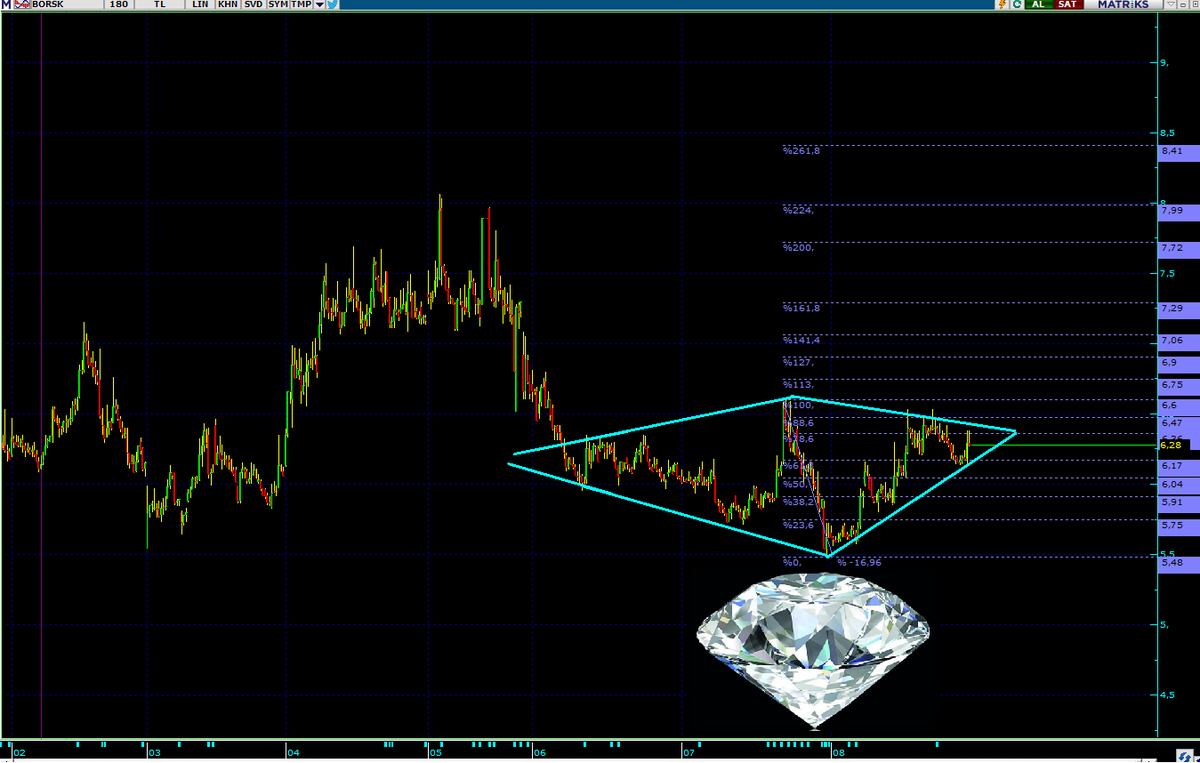Expand dropdown arrow next to TMP

click(319, 5)
